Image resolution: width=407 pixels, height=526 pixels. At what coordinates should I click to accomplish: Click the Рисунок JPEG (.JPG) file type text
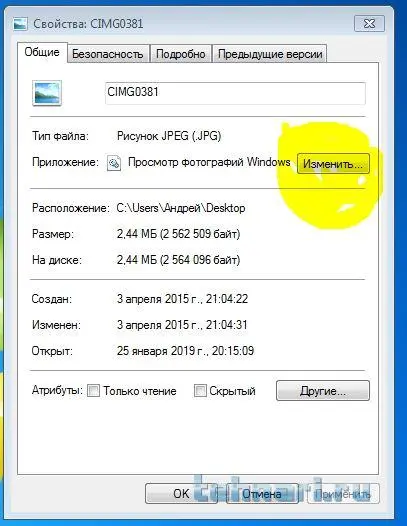point(169,136)
